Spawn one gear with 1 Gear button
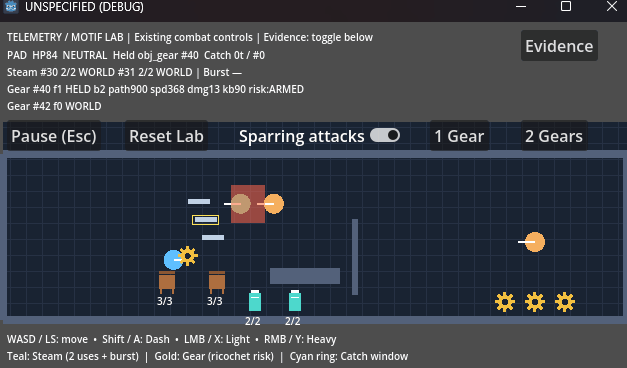The width and height of the screenshot is (627, 368). [459, 136]
